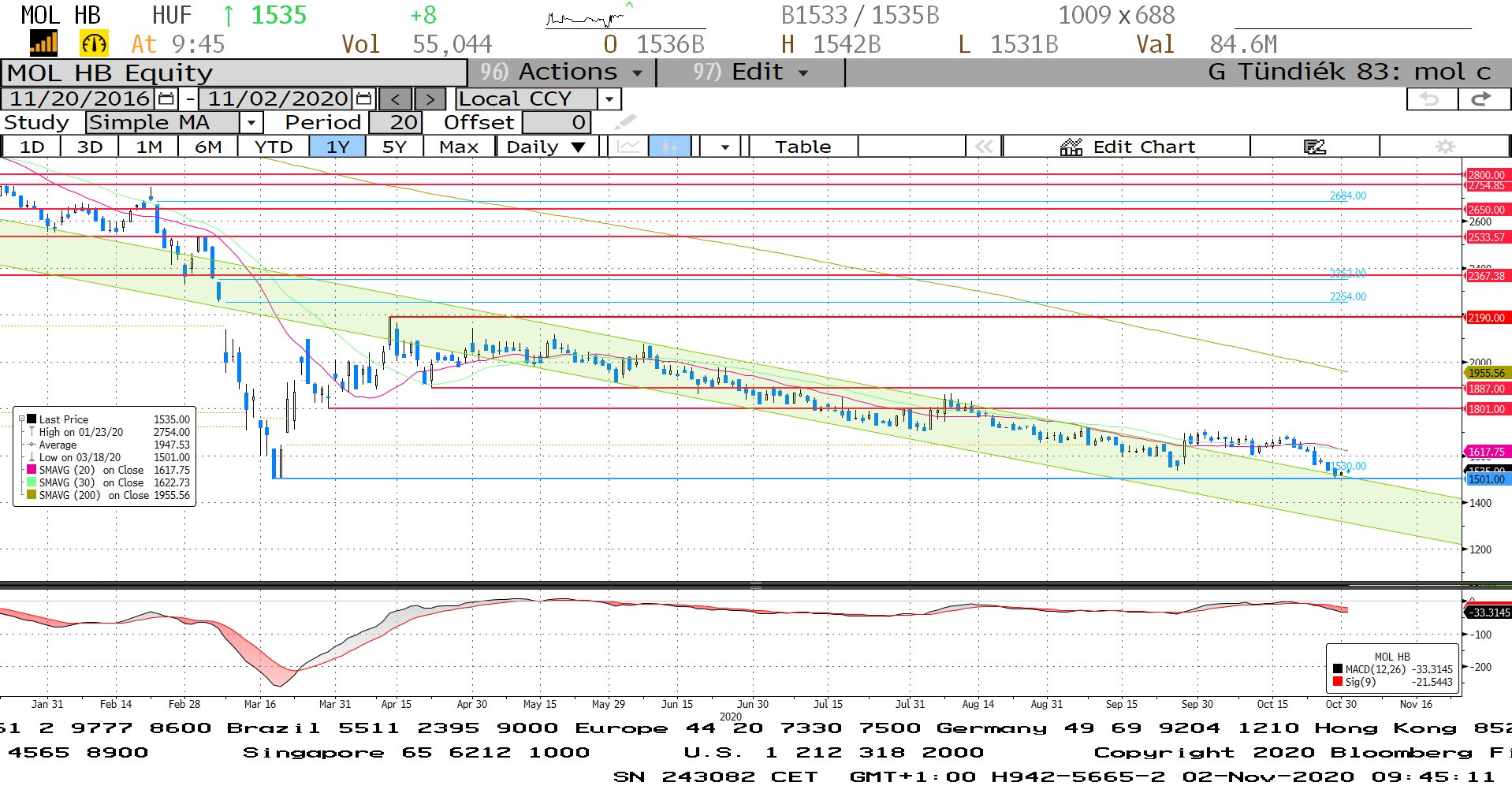
Task: Click the Offset input showing 0
Action: tap(556, 122)
